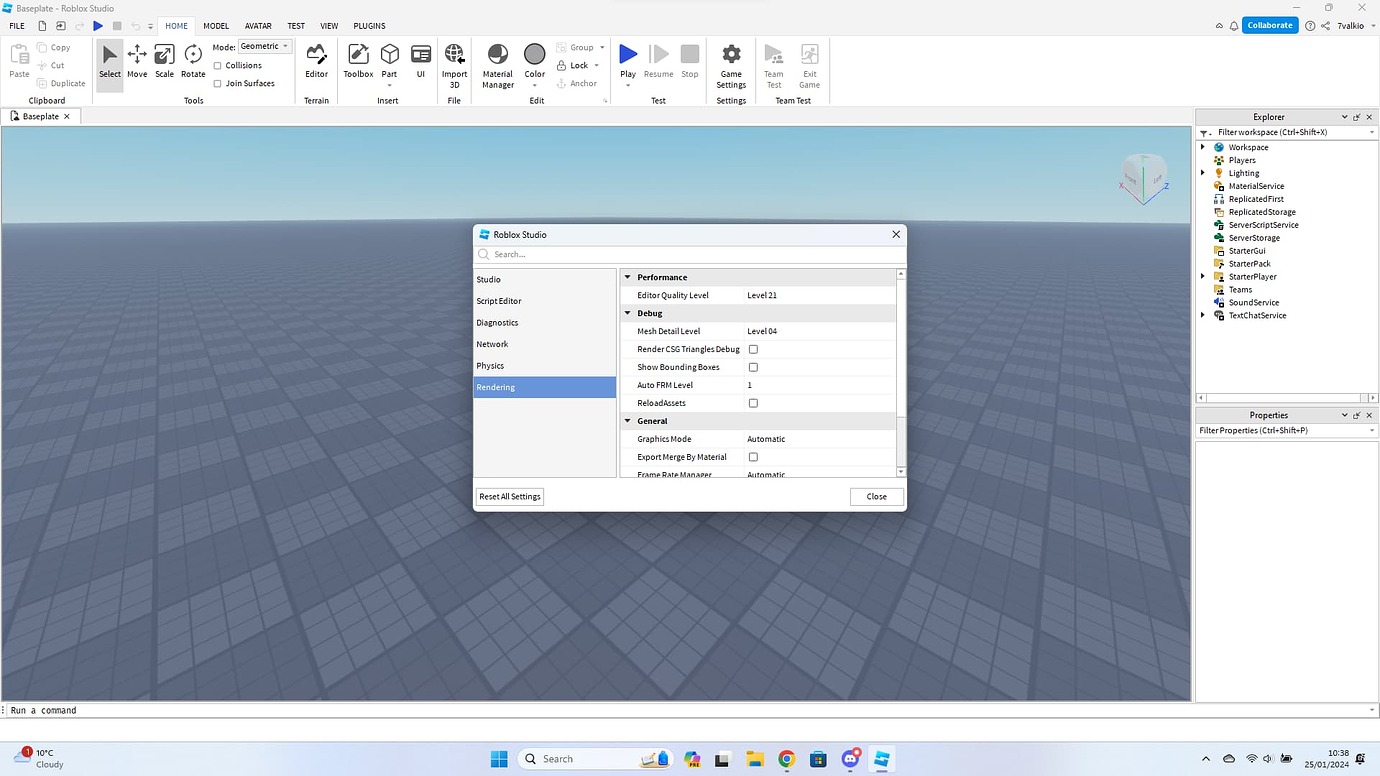Screen dimensions: 1380x776
Task: Enable Show Bounding Boxes
Action: [753, 367]
